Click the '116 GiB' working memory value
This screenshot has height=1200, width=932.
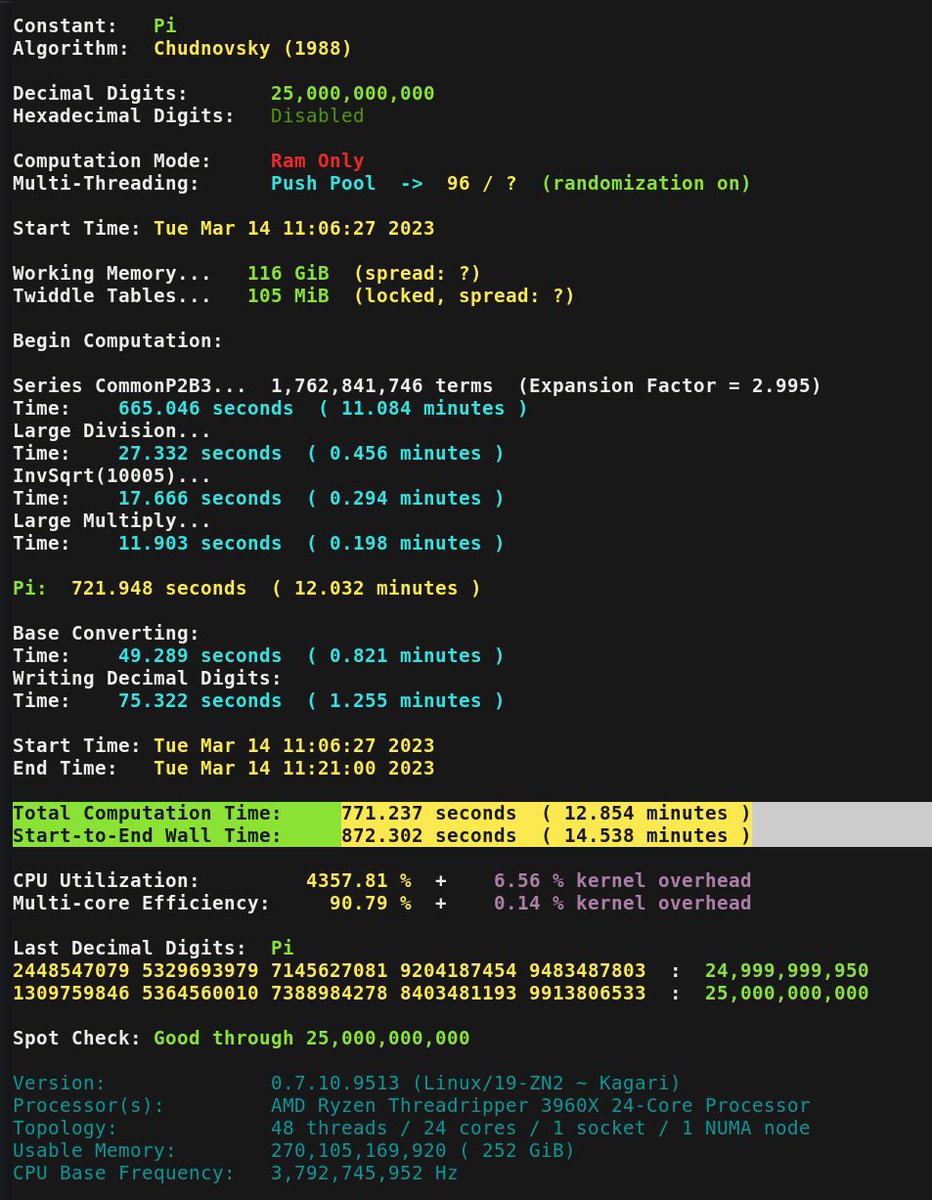coord(288,273)
